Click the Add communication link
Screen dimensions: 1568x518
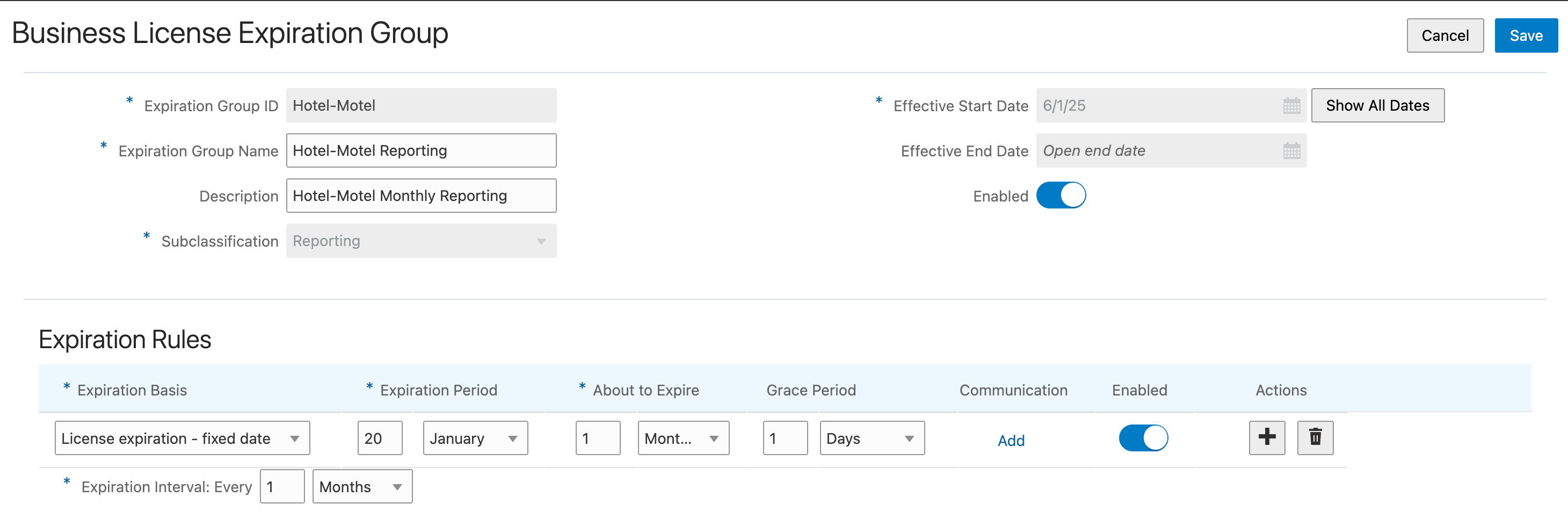coord(1011,440)
